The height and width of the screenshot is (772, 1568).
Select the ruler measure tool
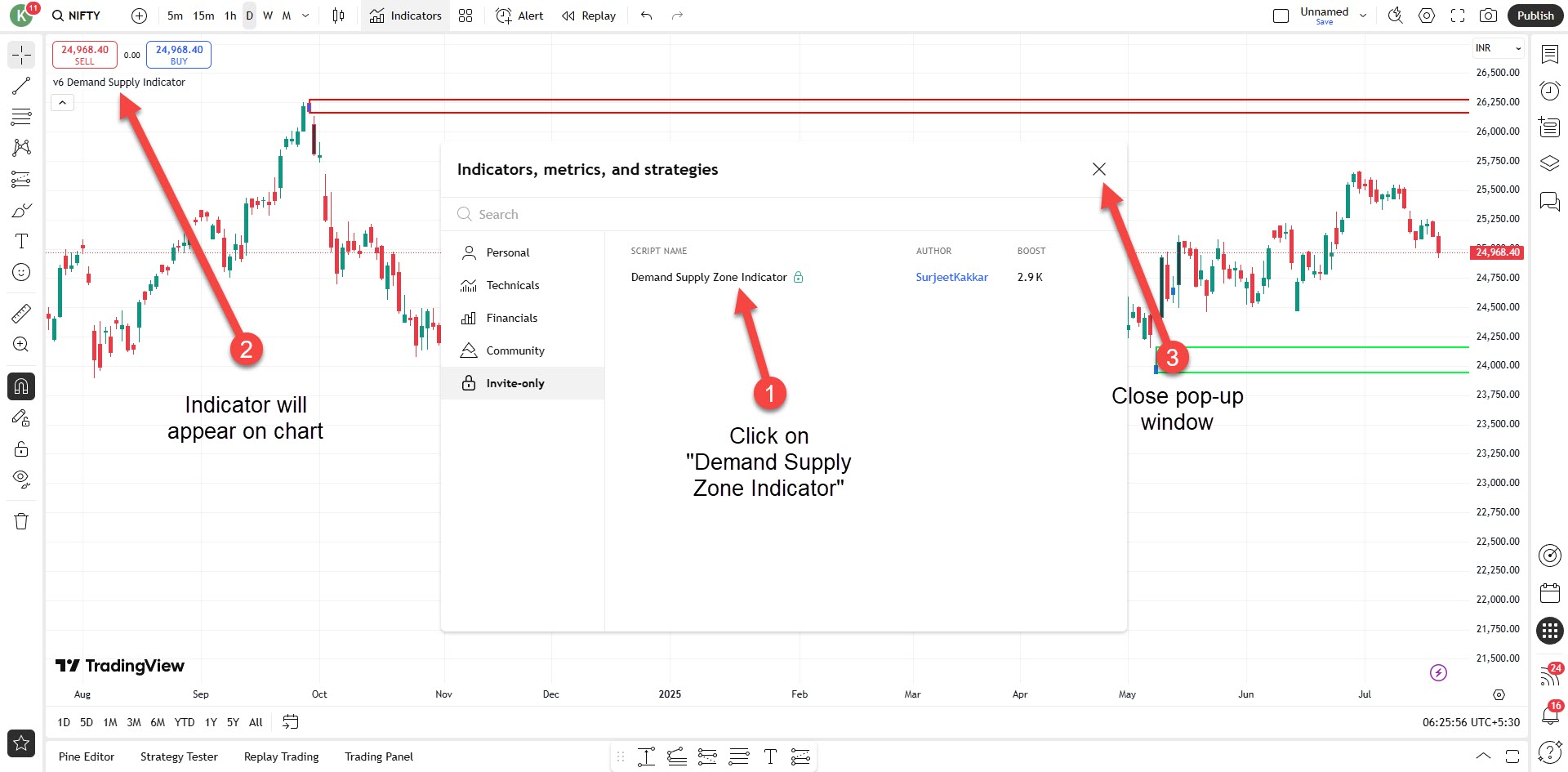[x=21, y=313]
